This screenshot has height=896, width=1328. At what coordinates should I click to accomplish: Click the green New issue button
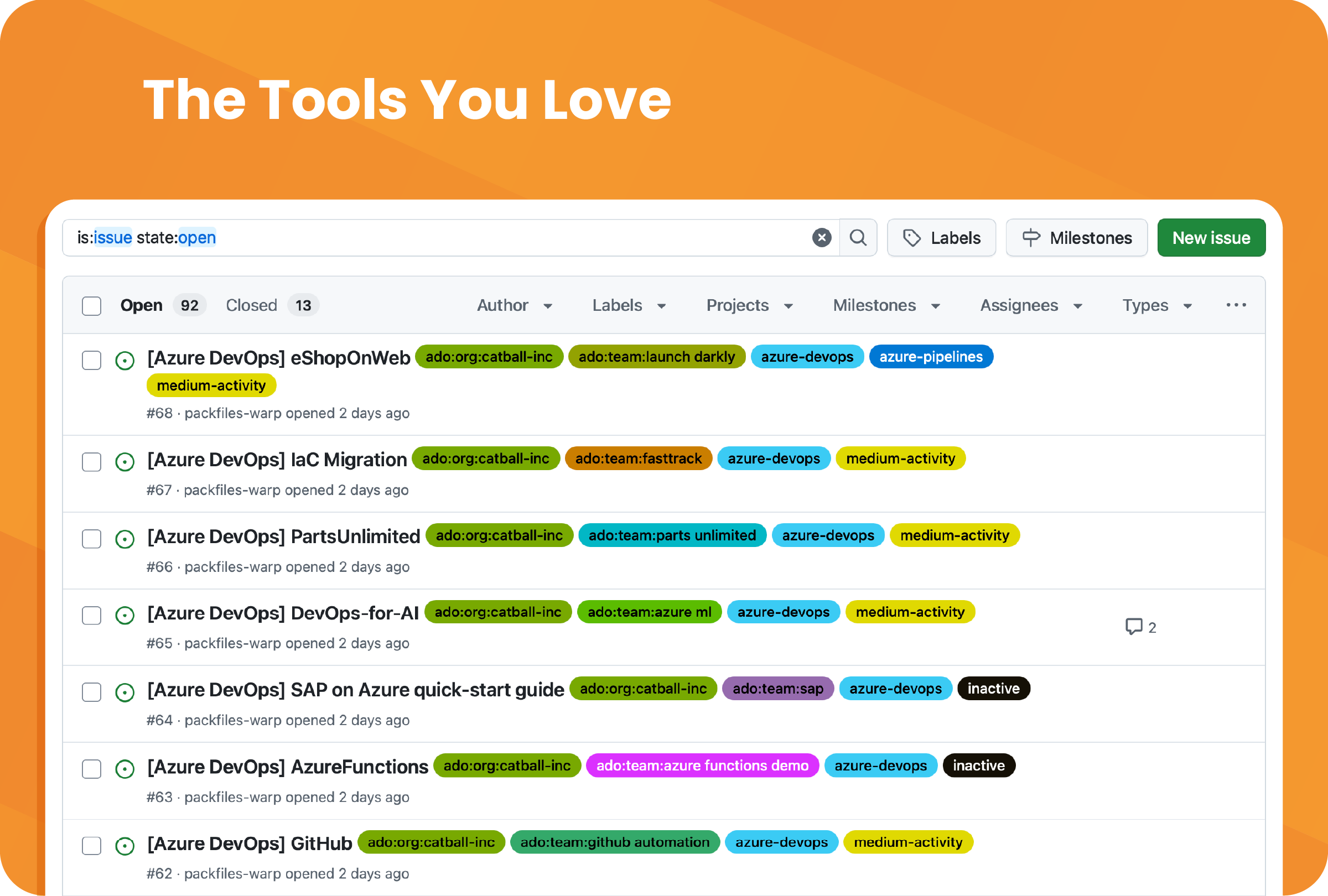tap(1211, 238)
